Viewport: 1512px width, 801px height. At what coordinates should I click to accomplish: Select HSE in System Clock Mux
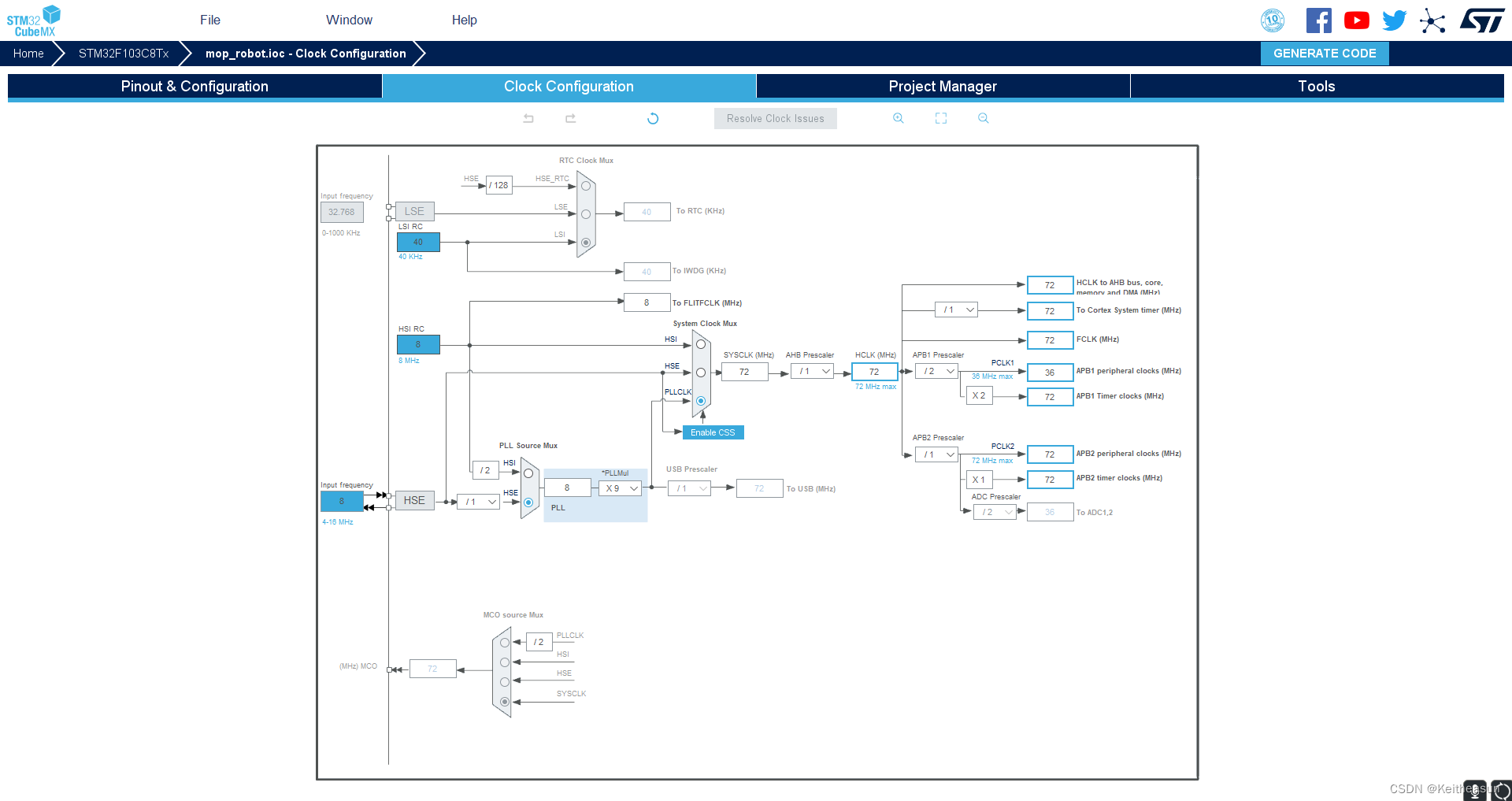pyautogui.click(x=701, y=373)
